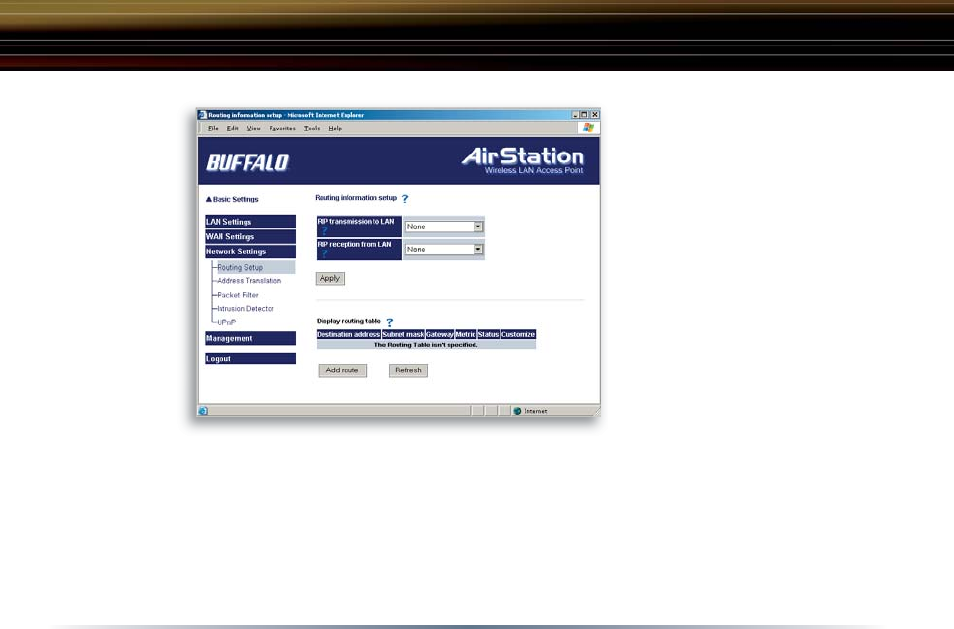Click the Internet Explorer page icon in title bar
Viewport: 954px width, 629px height.
(203, 115)
